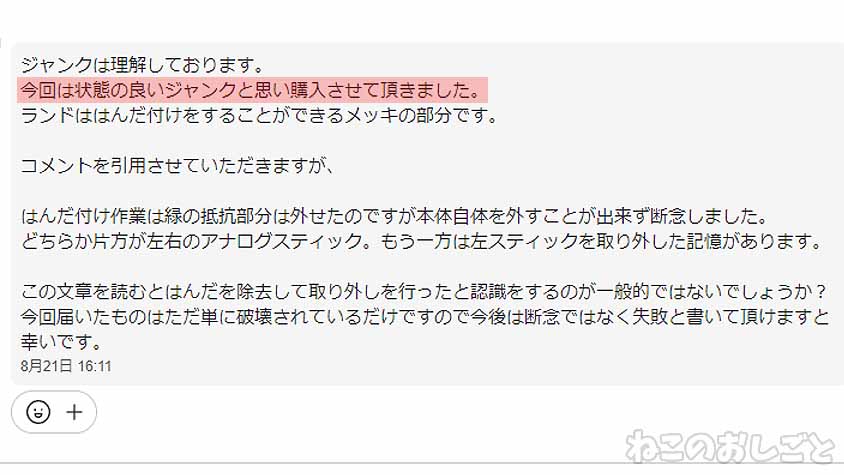The image size is (844, 475).
Task: Click the plus icon beside the smiley
Action: (x=74, y=413)
